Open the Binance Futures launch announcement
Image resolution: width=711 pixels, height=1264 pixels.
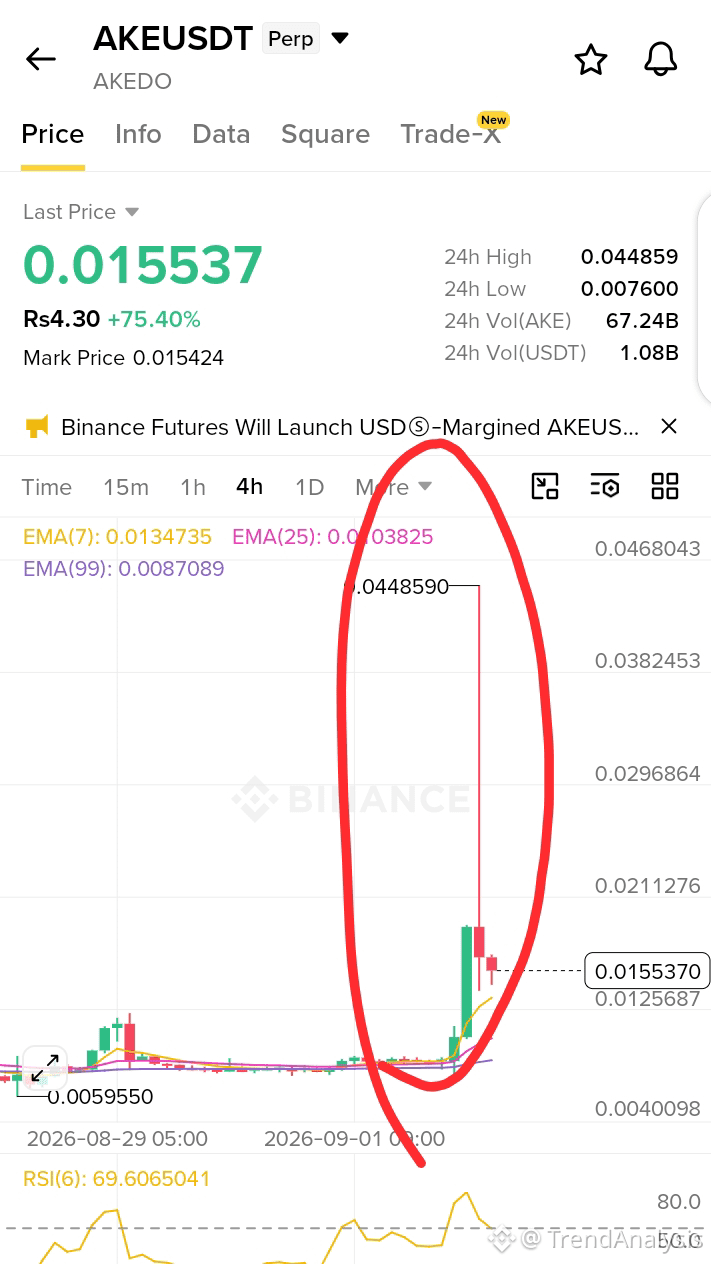click(x=350, y=427)
